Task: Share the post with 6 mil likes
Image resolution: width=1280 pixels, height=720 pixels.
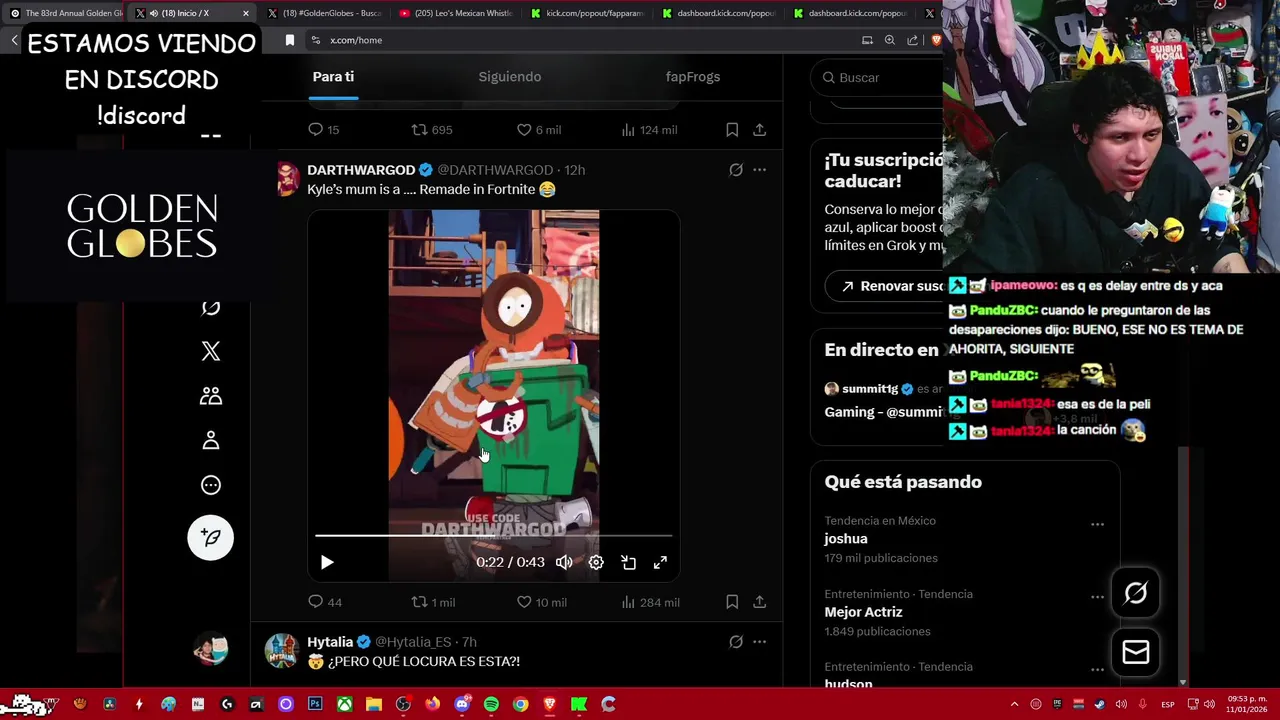Action: pos(760,130)
